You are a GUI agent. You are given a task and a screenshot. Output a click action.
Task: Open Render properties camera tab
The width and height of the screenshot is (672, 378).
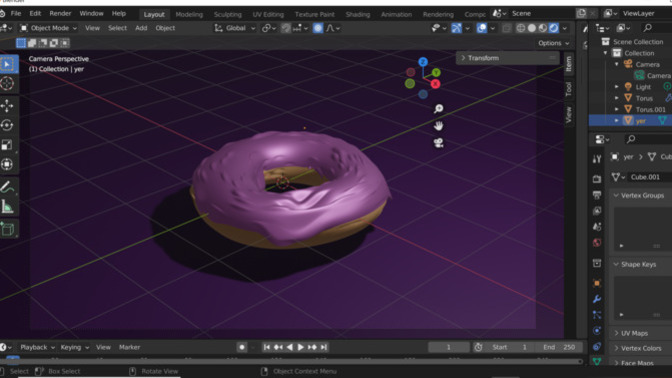coord(597,179)
